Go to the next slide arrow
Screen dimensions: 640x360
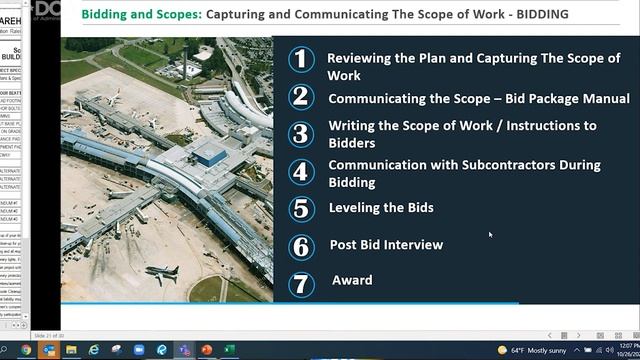[x=579, y=336]
